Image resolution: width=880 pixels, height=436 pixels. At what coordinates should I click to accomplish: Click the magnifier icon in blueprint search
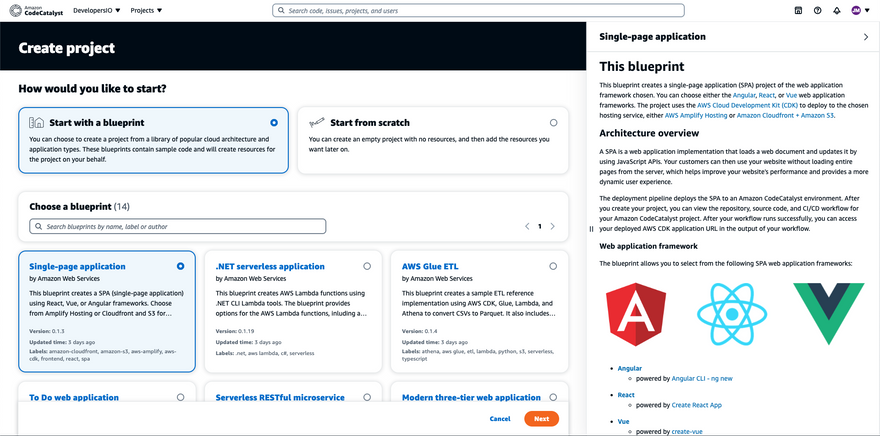click(x=38, y=227)
